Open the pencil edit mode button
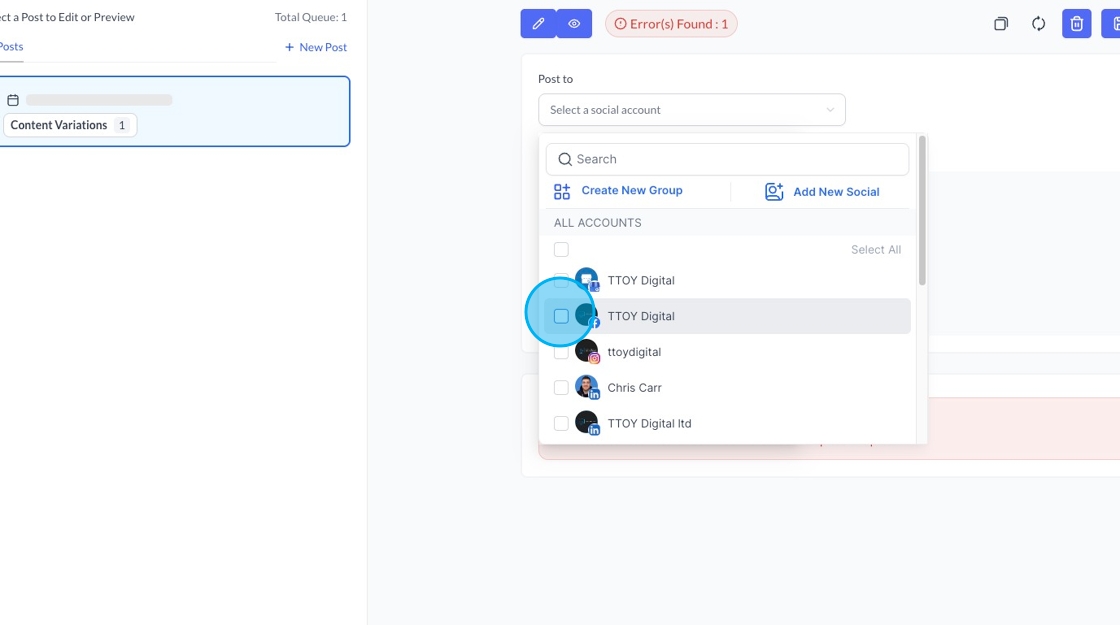This screenshot has width=1120, height=625. point(538,24)
